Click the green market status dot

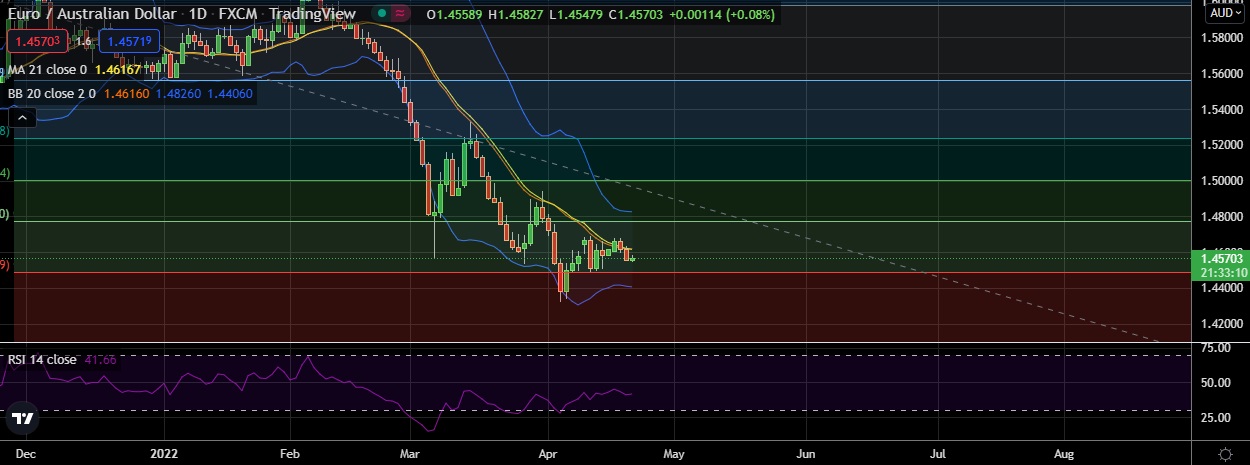pyautogui.click(x=382, y=14)
